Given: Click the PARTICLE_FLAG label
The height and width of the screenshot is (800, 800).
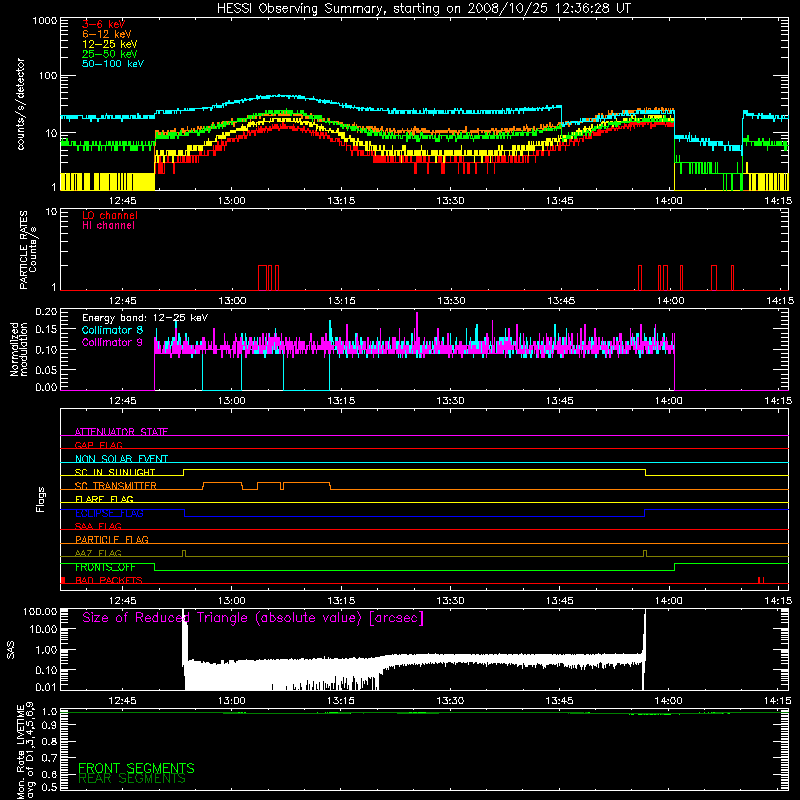Looking at the screenshot, I should (x=112, y=539).
